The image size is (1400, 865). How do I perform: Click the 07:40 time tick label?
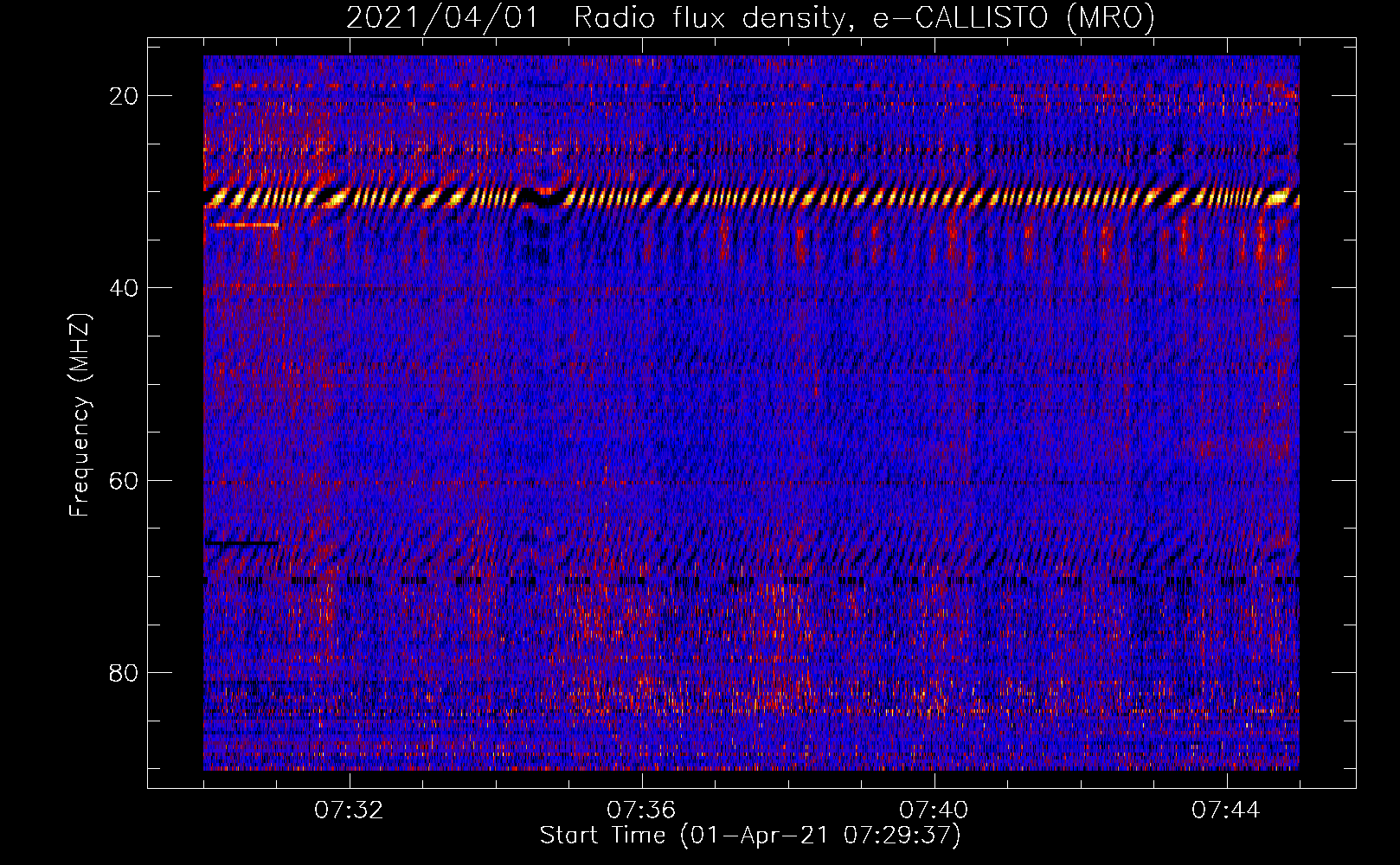[x=934, y=811]
